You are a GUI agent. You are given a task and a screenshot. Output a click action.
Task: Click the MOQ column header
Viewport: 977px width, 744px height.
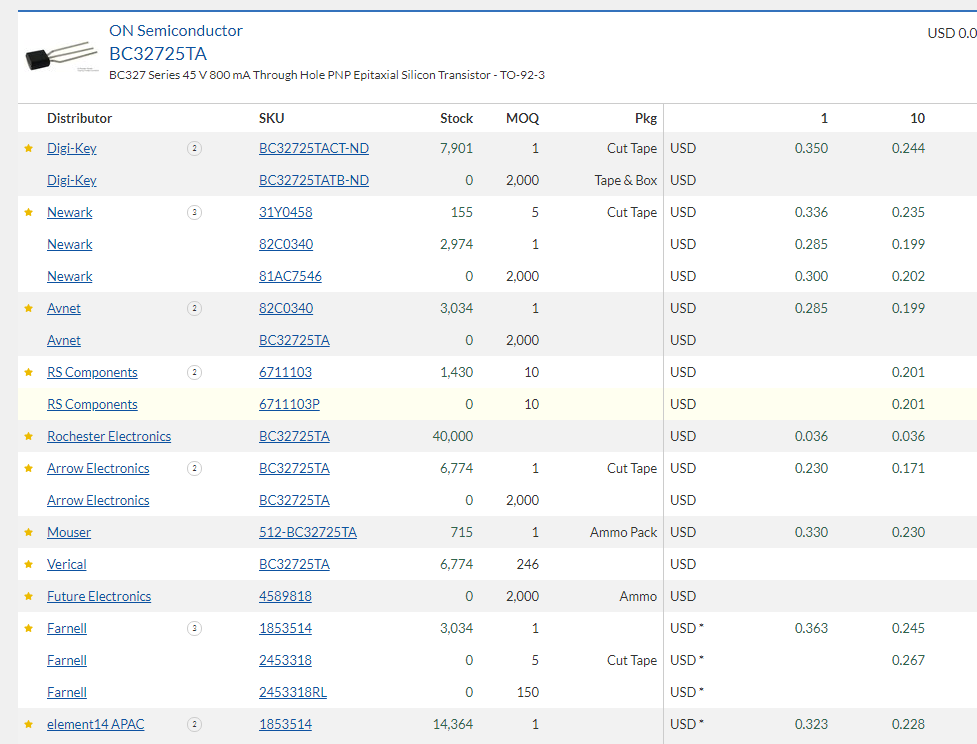[522, 118]
